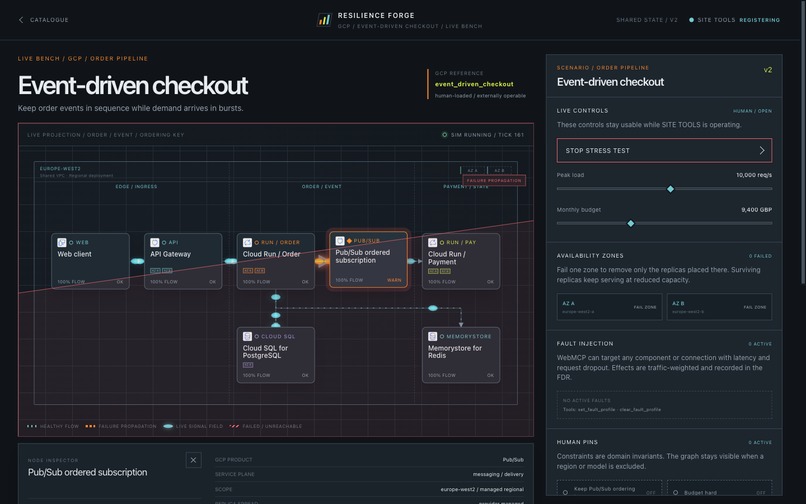Click the messaging / delivery service plane value
This screenshot has height=504, width=806.
[498, 474]
